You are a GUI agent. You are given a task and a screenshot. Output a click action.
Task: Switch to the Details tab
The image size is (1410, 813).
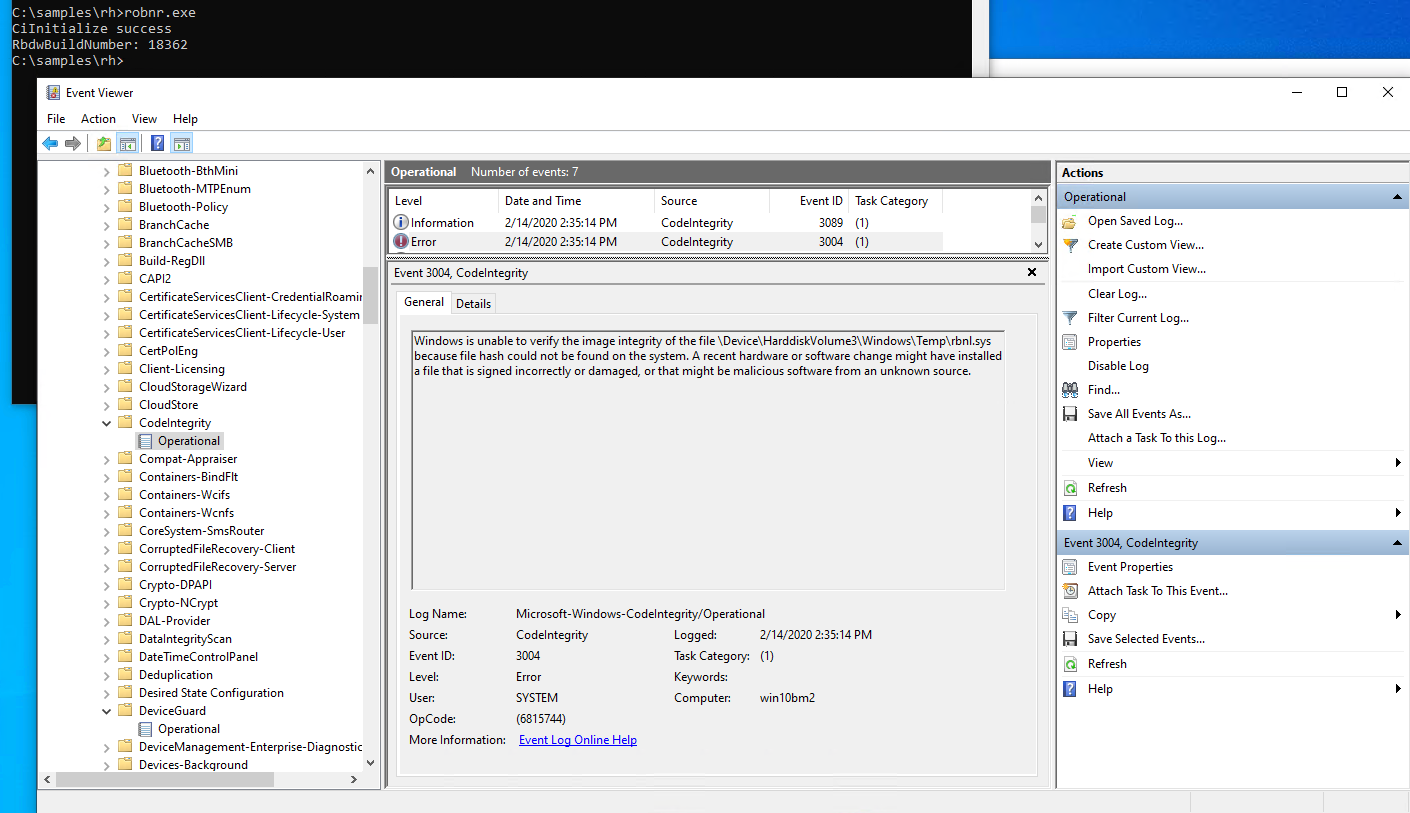[473, 302]
